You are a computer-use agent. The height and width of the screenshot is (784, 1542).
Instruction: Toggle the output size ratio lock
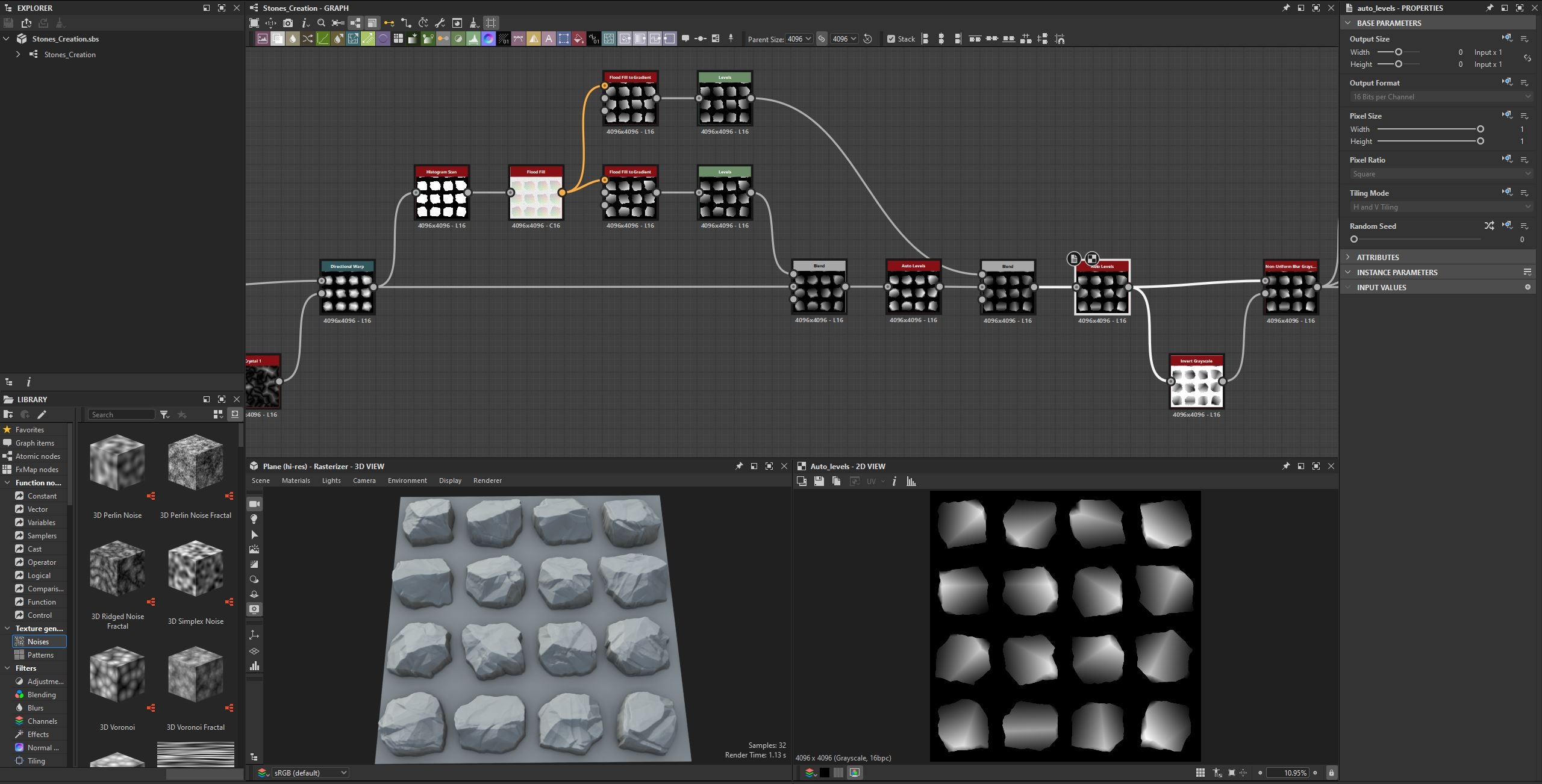point(1527,58)
